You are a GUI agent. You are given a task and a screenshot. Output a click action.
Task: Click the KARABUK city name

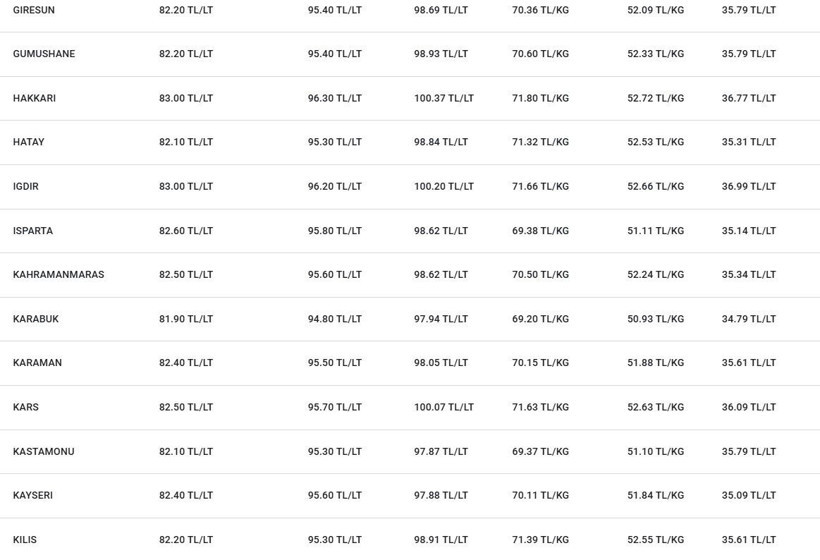36,319
